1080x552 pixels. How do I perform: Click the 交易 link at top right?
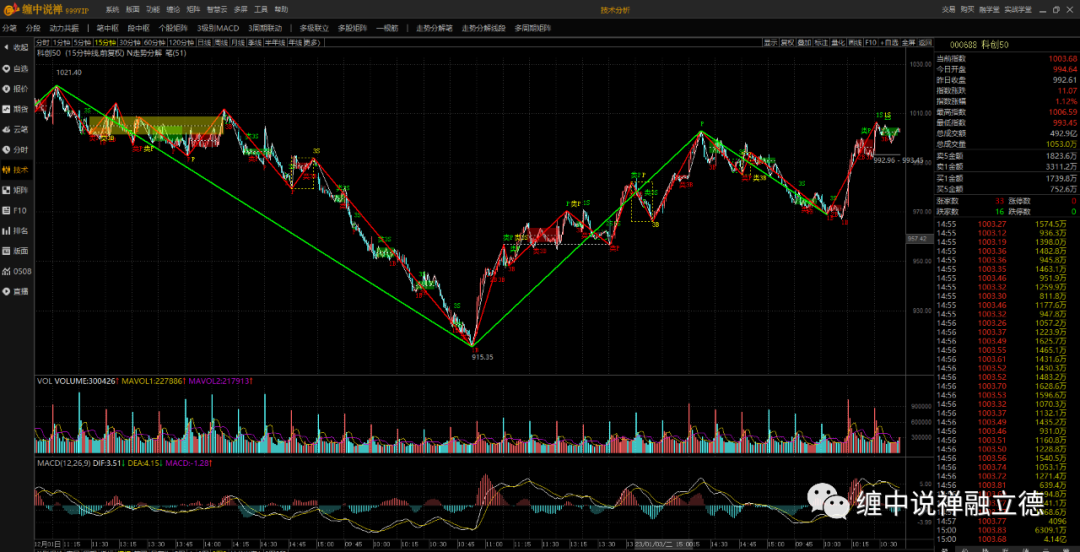pos(948,10)
